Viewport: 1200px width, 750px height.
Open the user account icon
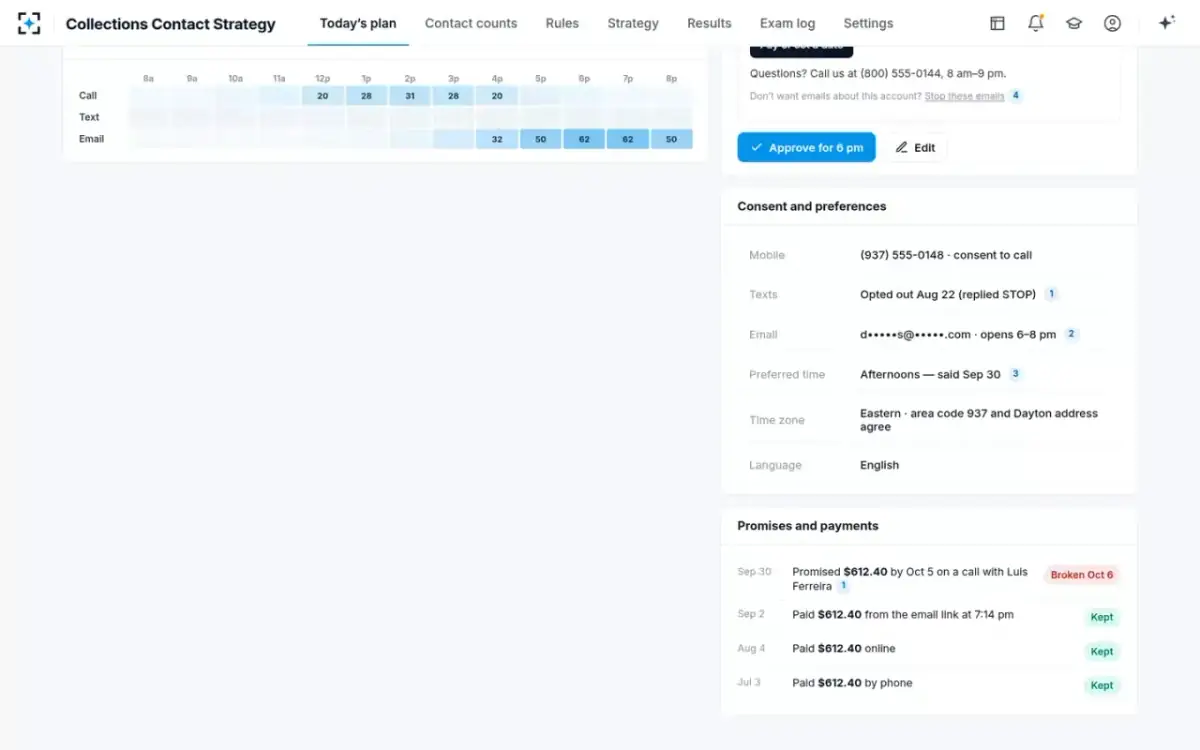click(x=1112, y=23)
